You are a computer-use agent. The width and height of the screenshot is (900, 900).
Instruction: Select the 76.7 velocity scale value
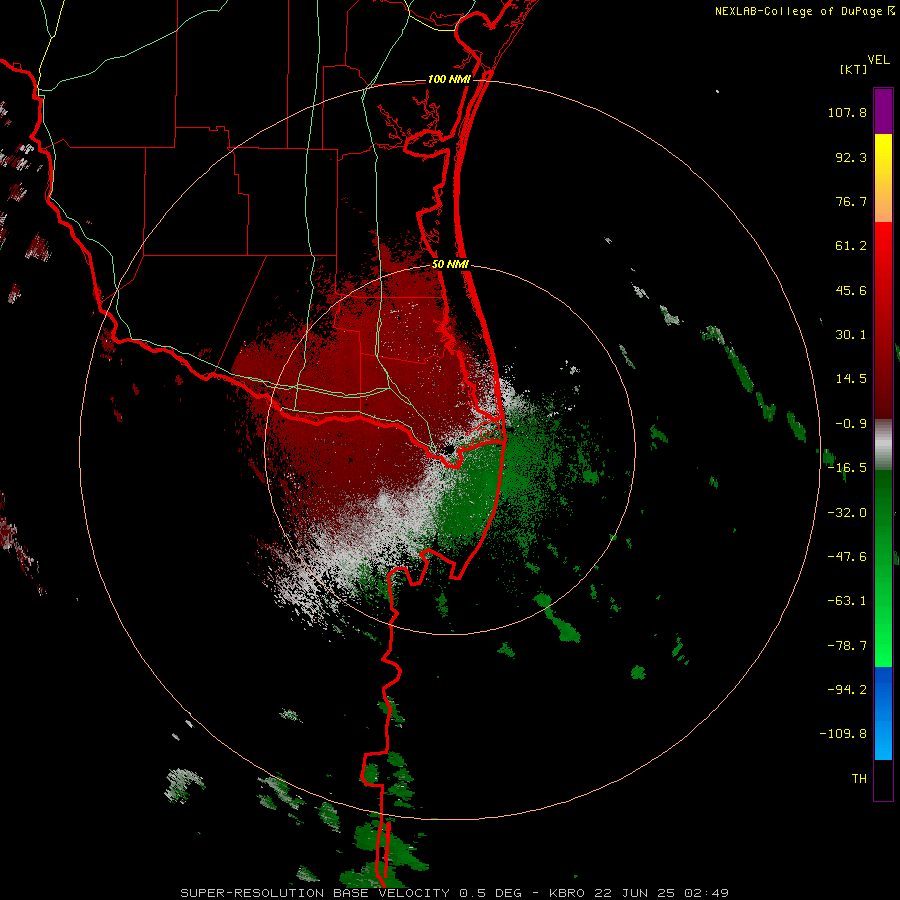(851, 201)
